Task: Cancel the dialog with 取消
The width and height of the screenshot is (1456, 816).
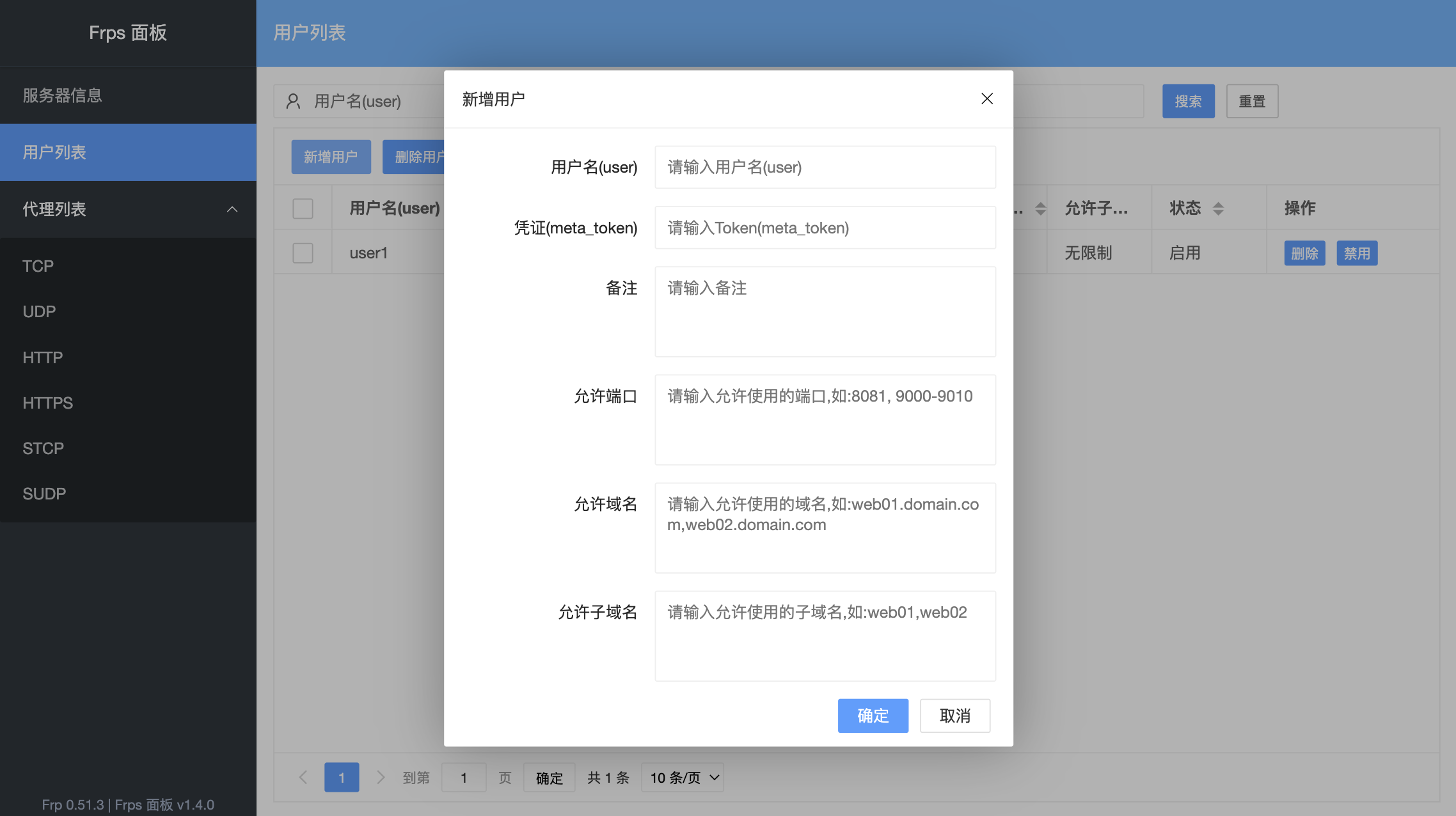Action: click(954, 716)
